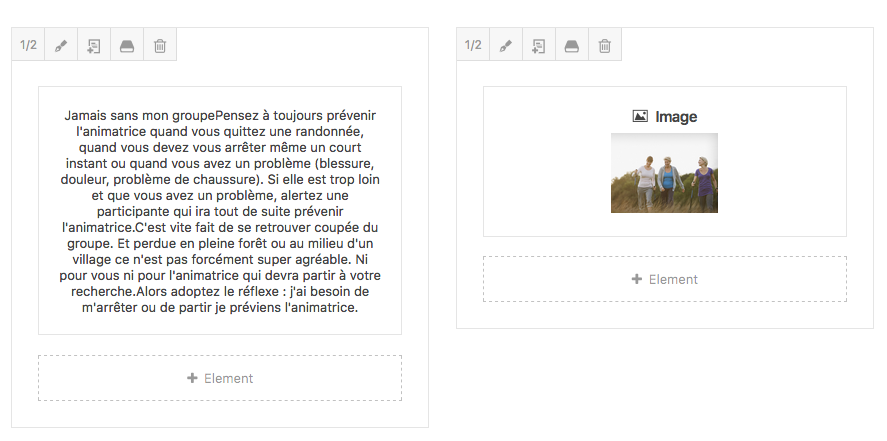Delete the right column with trash icon
The width and height of the screenshot is (887, 441).
click(x=605, y=46)
